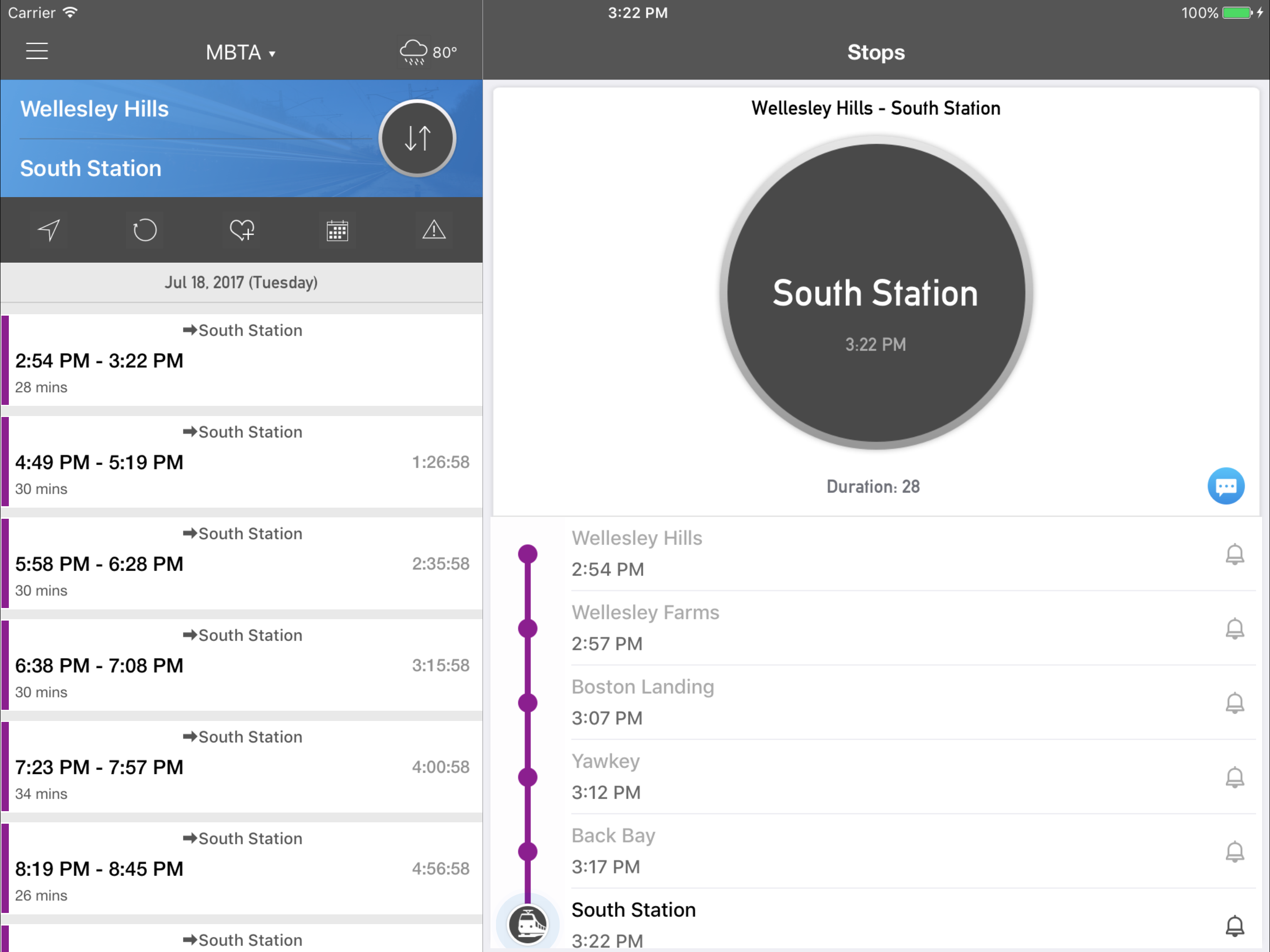The height and width of the screenshot is (952, 1270).
Task: Open the calendar date picker
Action: tap(337, 231)
